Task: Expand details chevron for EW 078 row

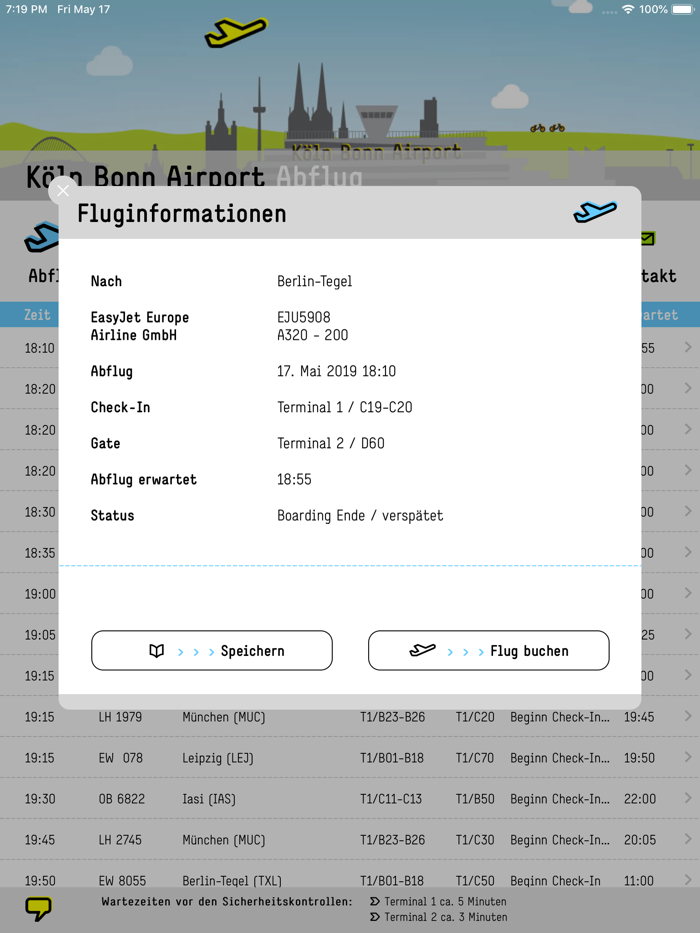Action: [688, 757]
